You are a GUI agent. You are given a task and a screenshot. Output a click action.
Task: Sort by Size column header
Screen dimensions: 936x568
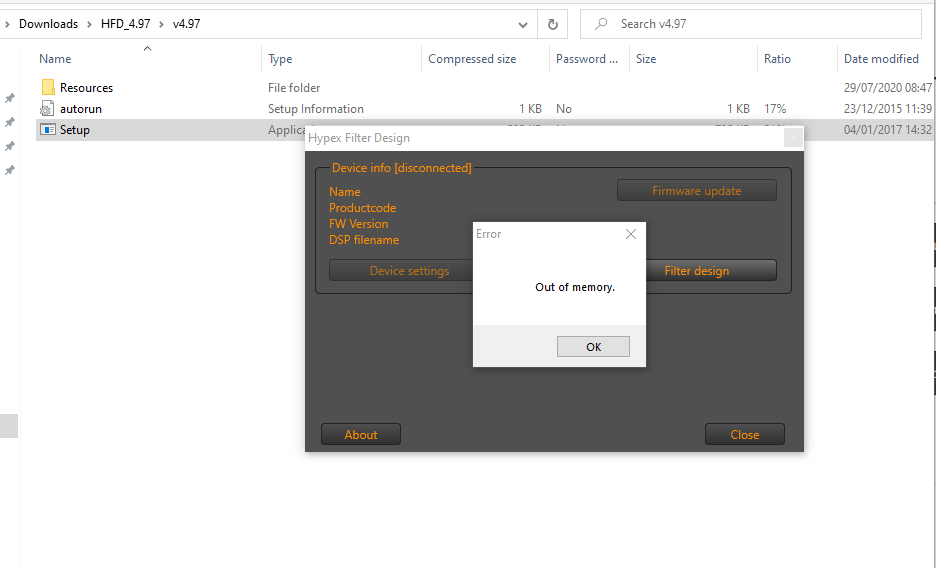click(x=646, y=58)
